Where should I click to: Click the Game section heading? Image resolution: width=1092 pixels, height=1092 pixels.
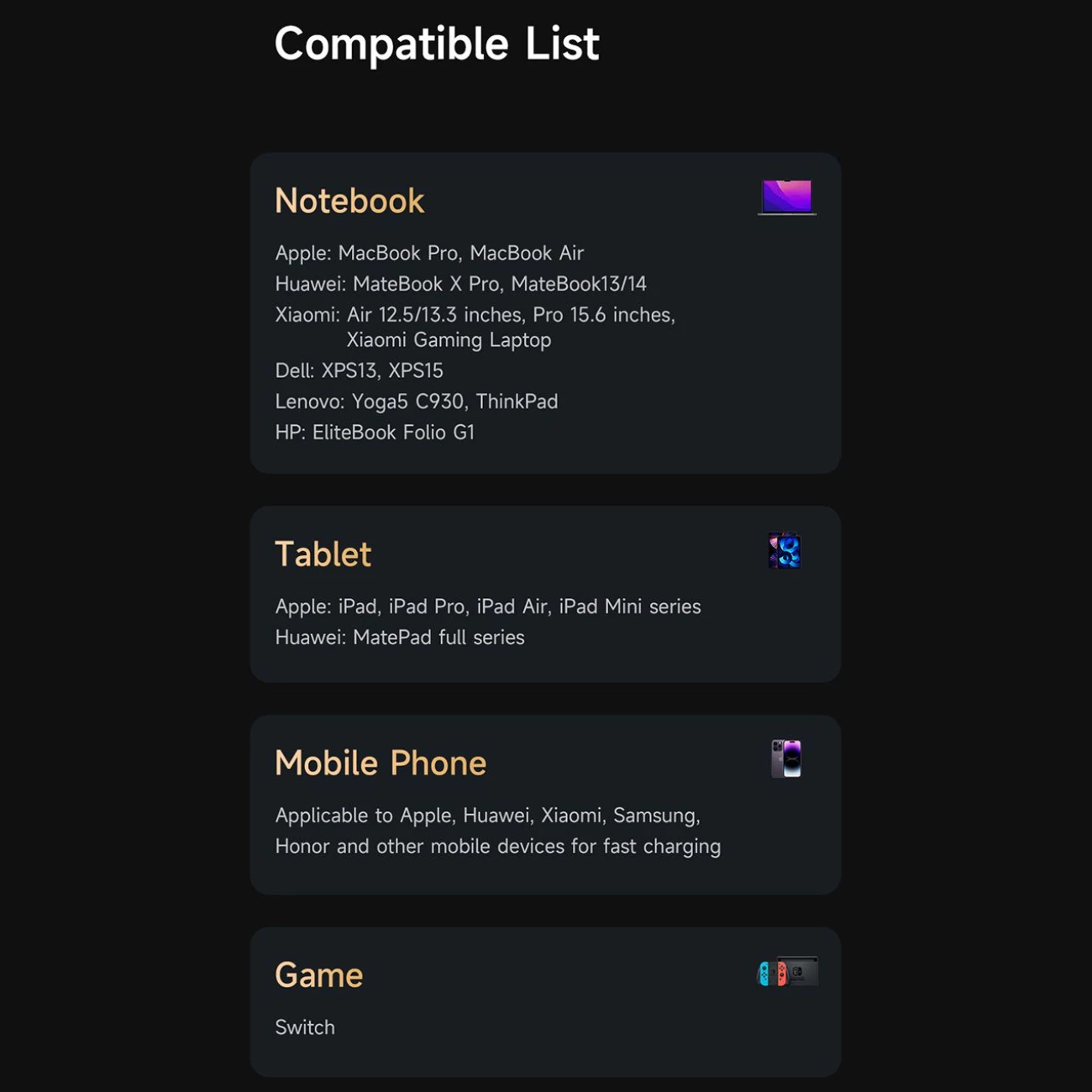click(318, 975)
